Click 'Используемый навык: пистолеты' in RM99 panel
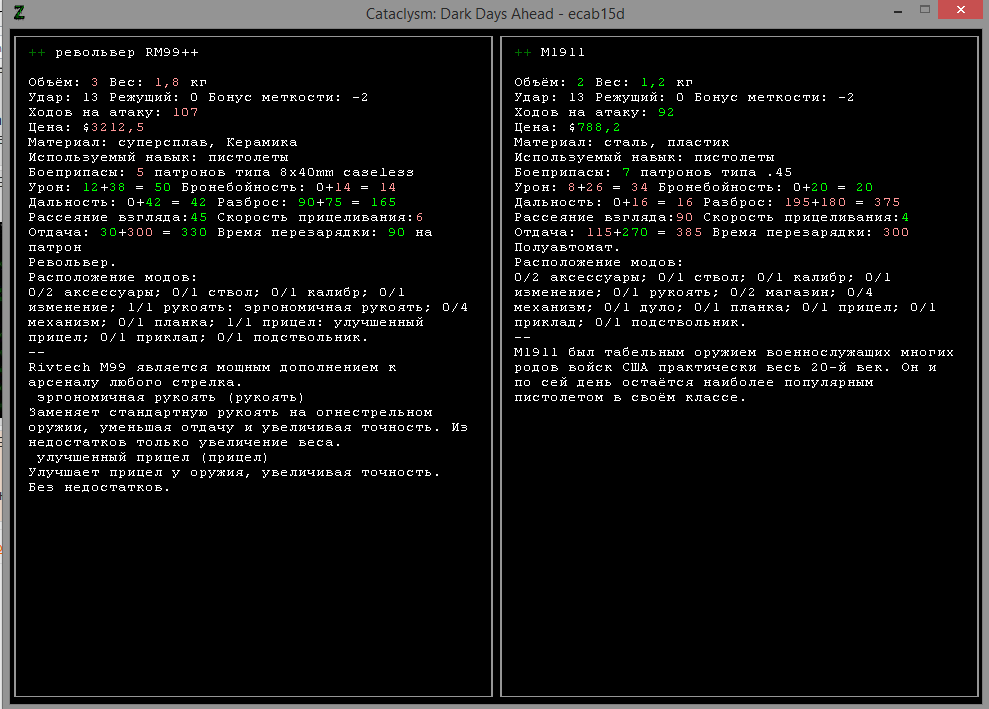This screenshot has width=989, height=709. tap(158, 158)
